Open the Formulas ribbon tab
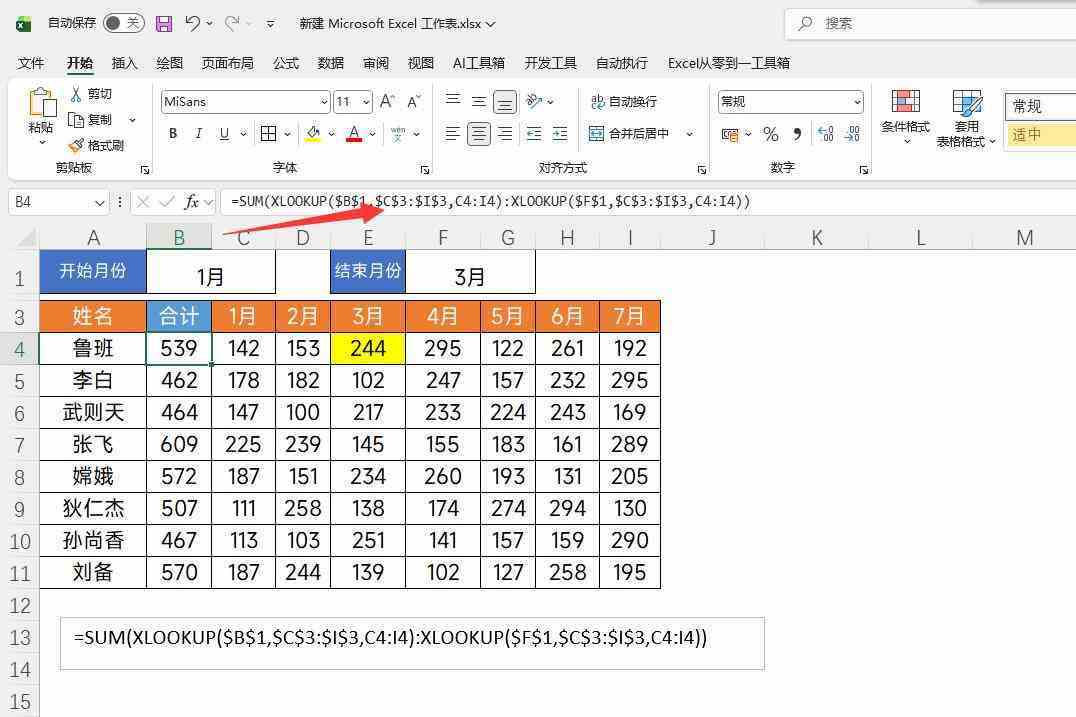This screenshot has height=717, width=1076. point(286,63)
